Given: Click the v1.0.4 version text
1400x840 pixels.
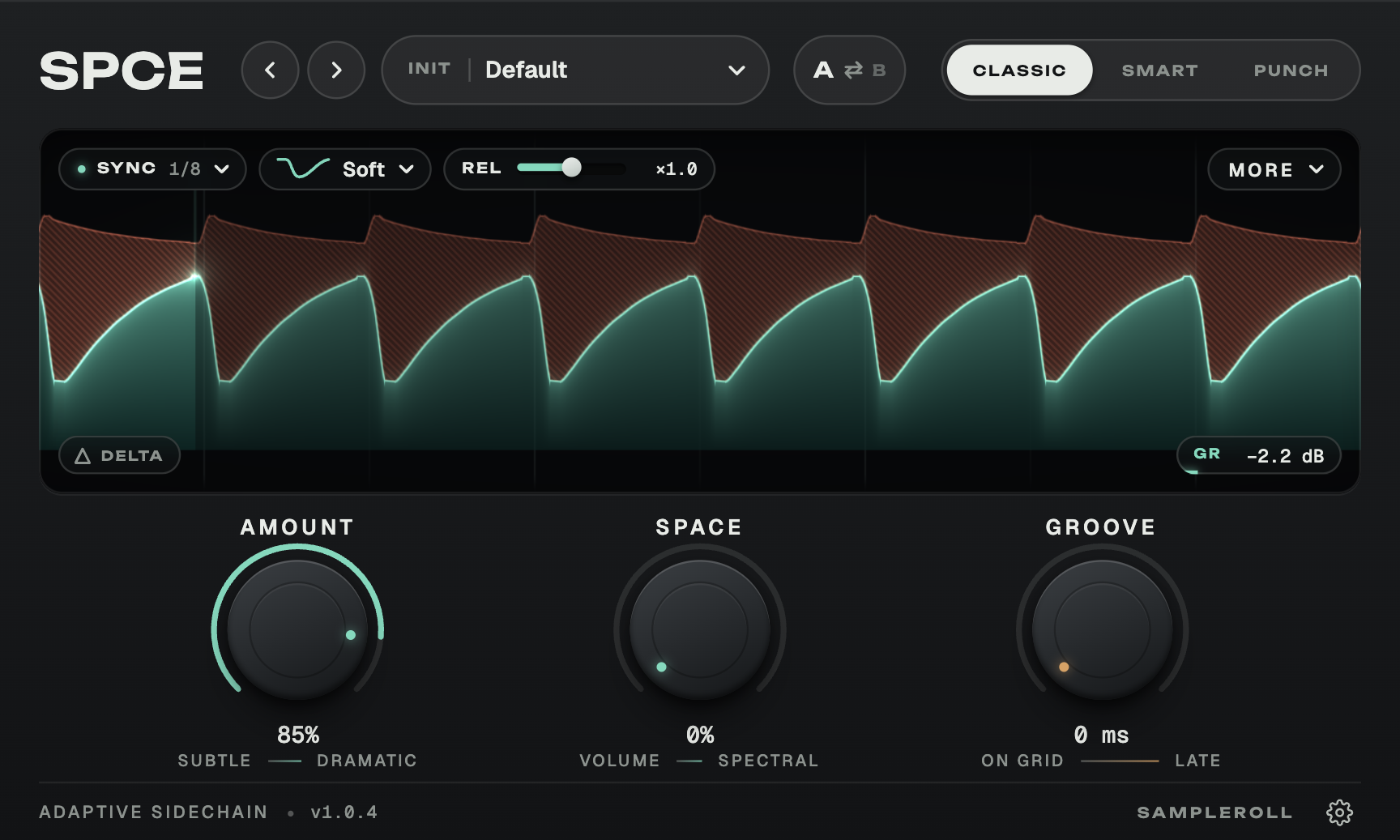Looking at the screenshot, I should tap(344, 812).
